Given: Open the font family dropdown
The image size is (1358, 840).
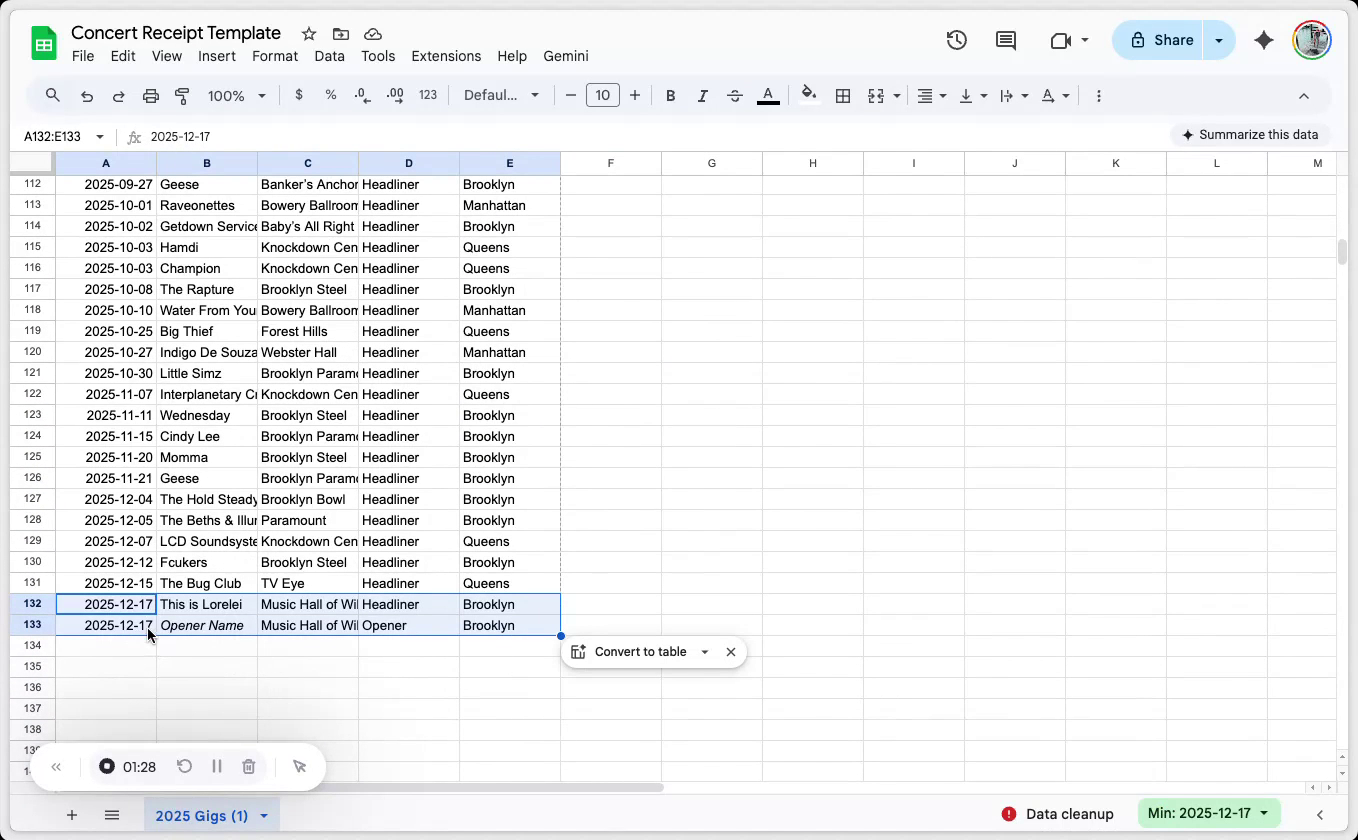Looking at the screenshot, I should [x=502, y=96].
